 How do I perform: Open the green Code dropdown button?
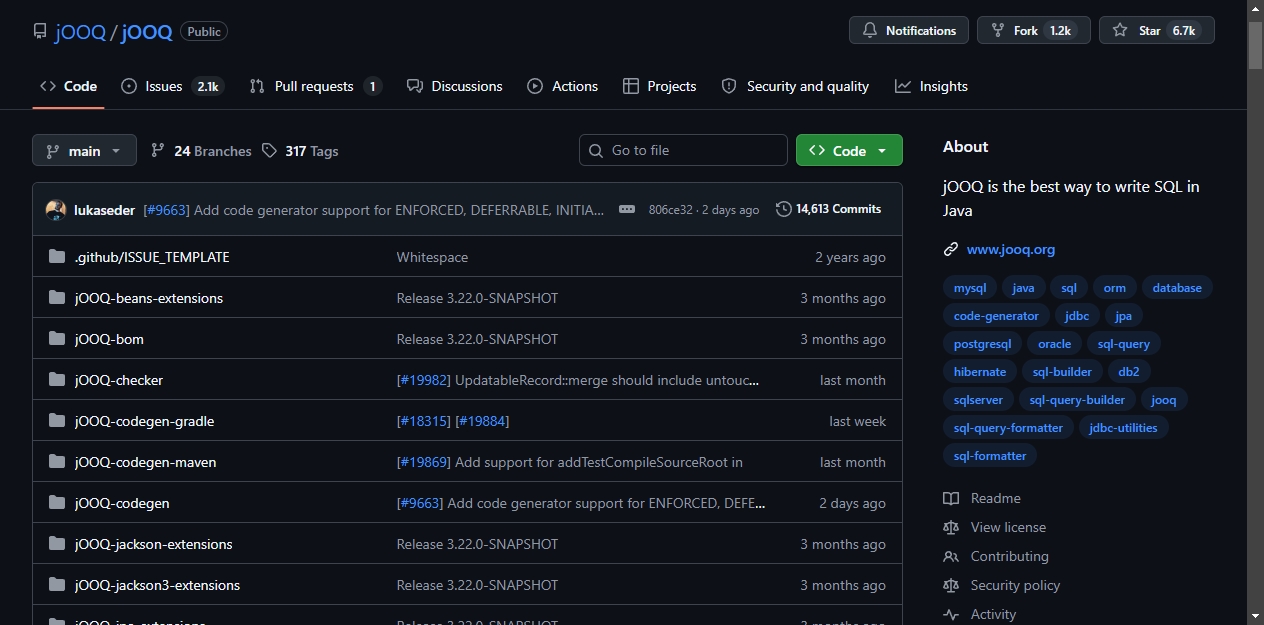(849, 150)
